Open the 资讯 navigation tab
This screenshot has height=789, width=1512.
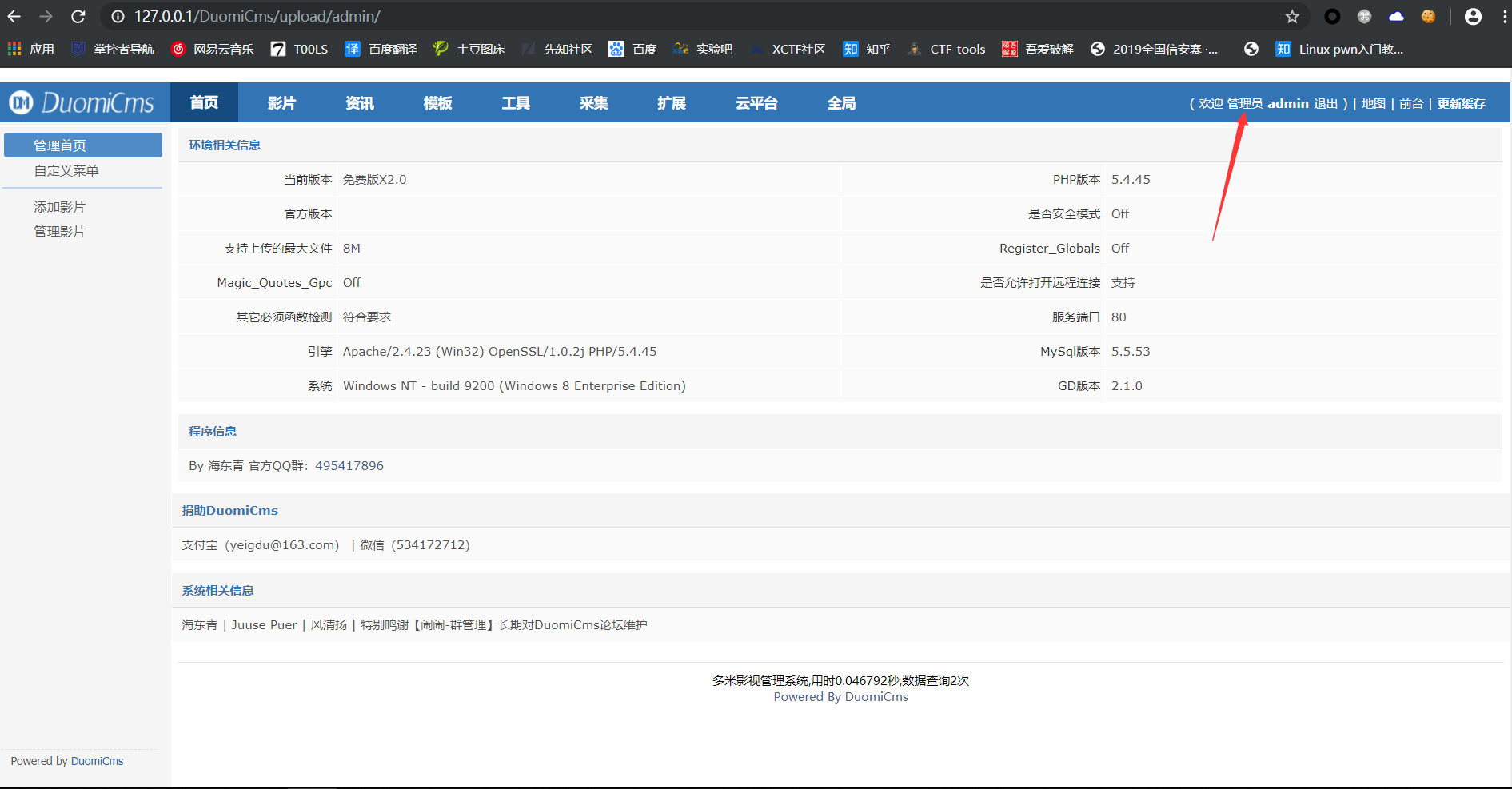coord(360,102)
